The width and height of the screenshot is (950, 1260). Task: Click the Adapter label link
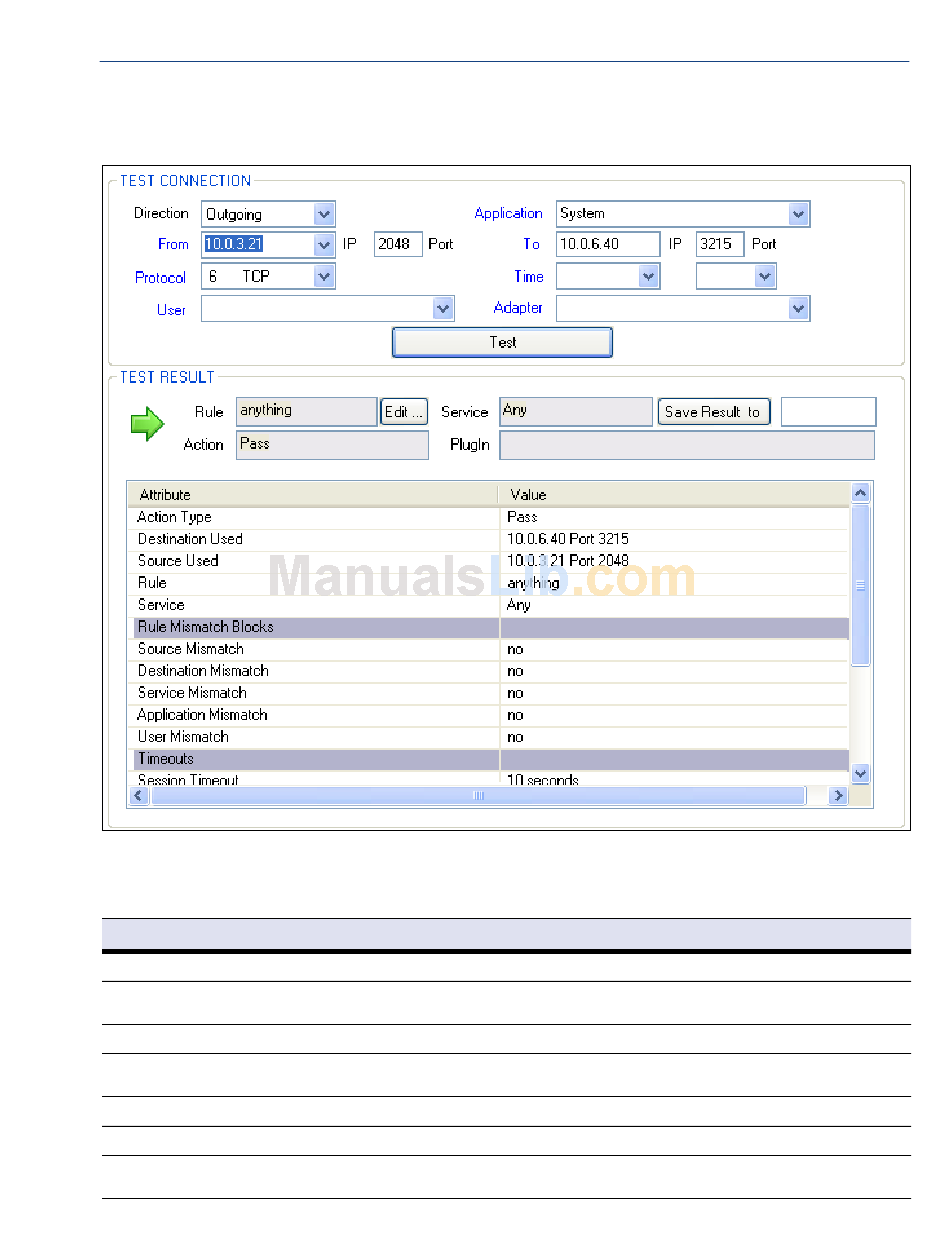point(518,308)
